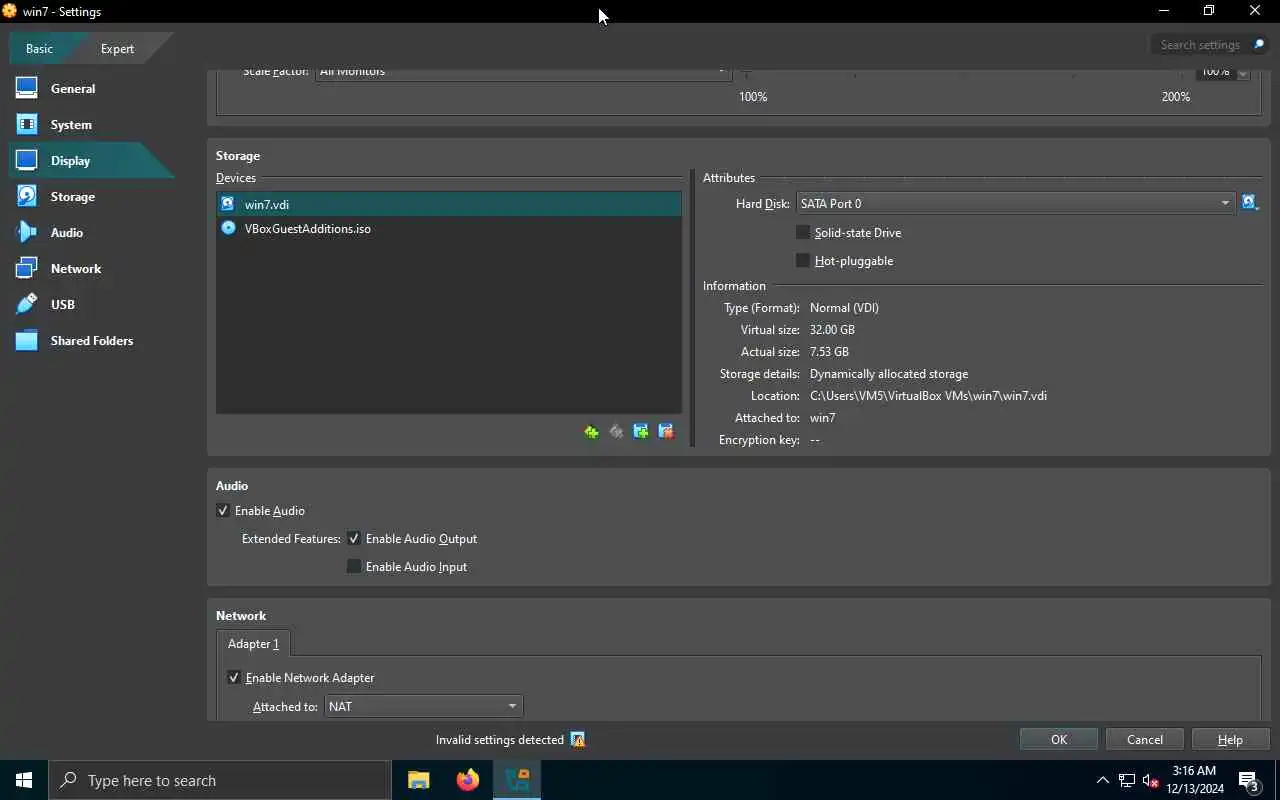Click the Search settings field
The height and width of the screenshot is (800, 1280).
1200,45
